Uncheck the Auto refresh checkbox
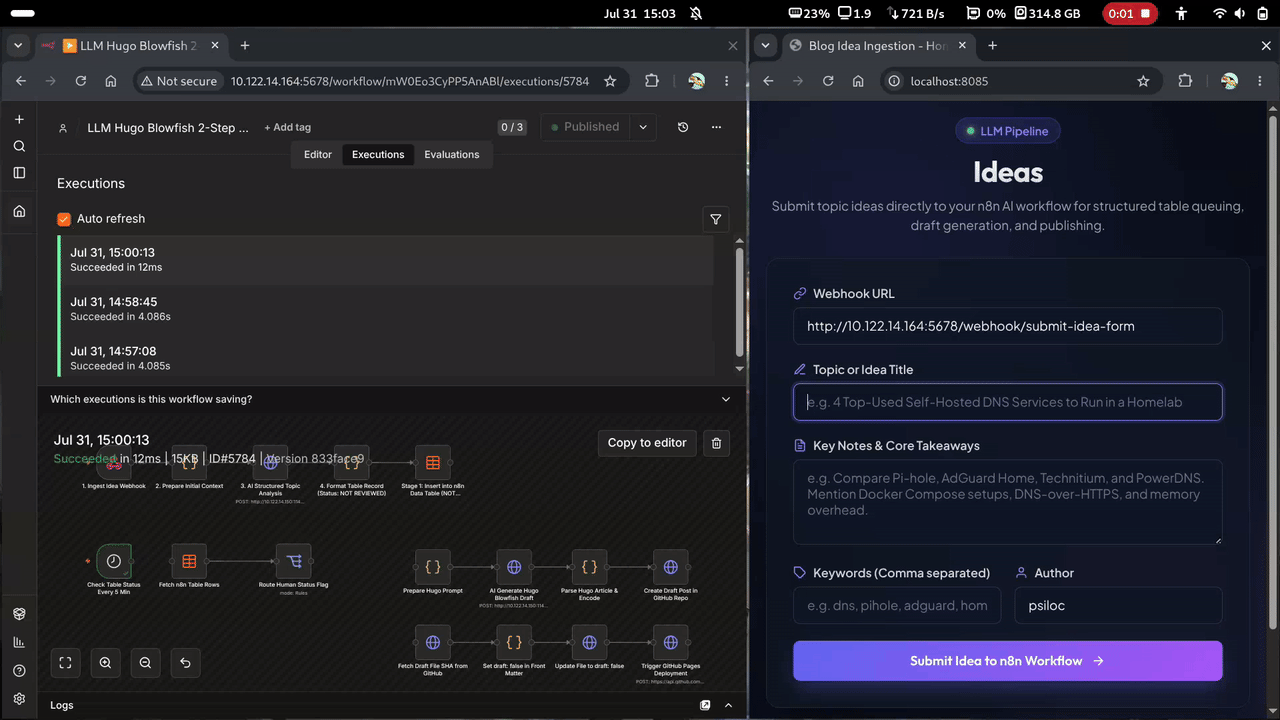The image size is (1280, 720). tap(64, 219)
